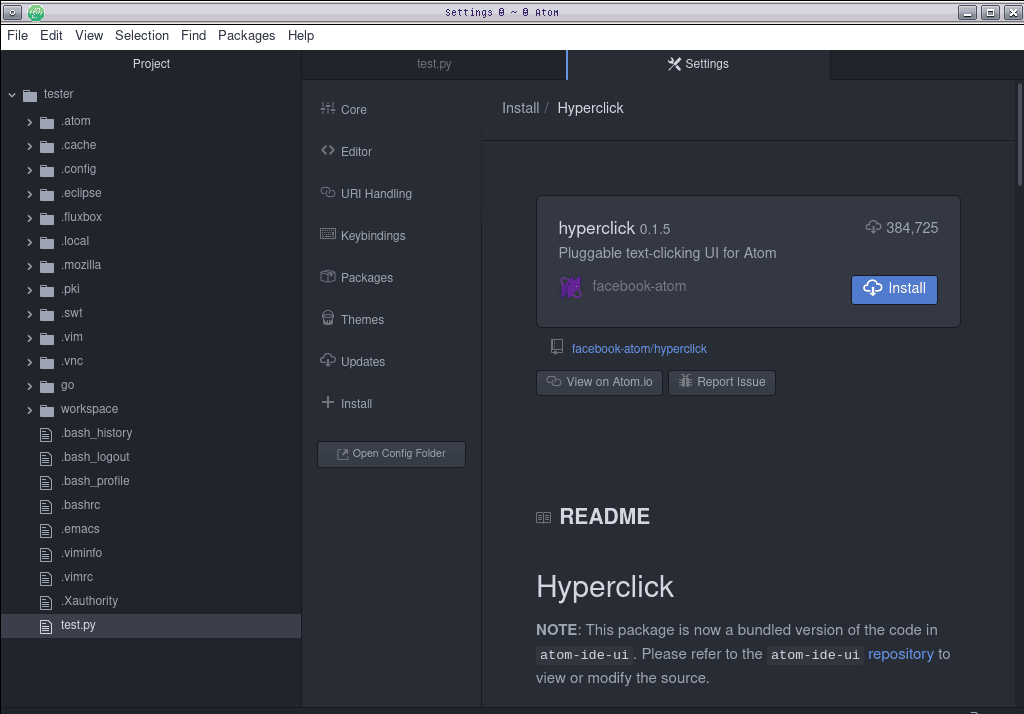Open the .bashrc file in tree
1024x714 pixels.
pyautogui.click(x=81, y=505)
